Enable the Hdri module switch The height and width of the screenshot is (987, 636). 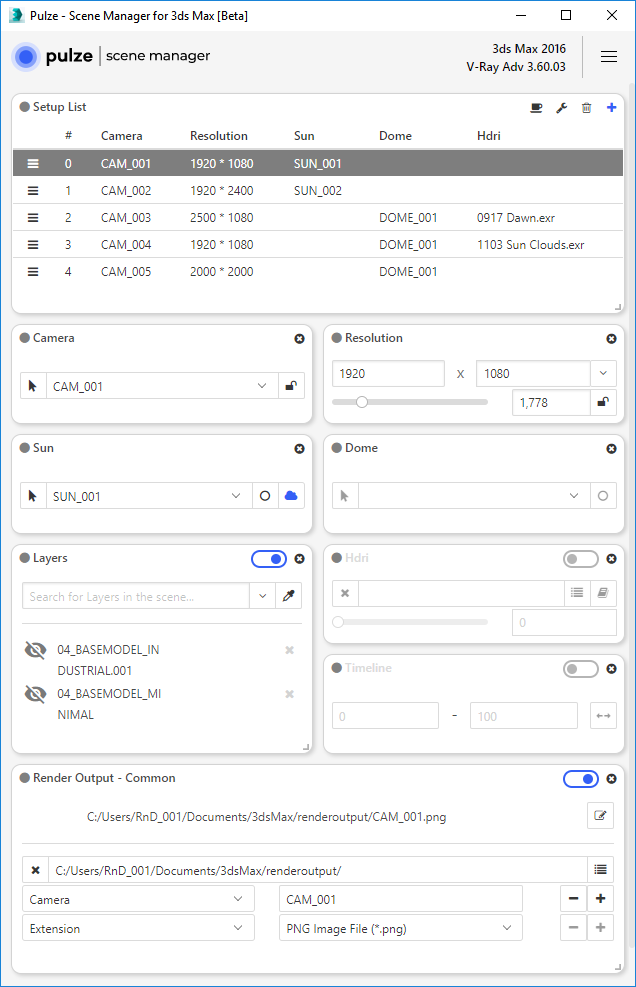[581, 559]
